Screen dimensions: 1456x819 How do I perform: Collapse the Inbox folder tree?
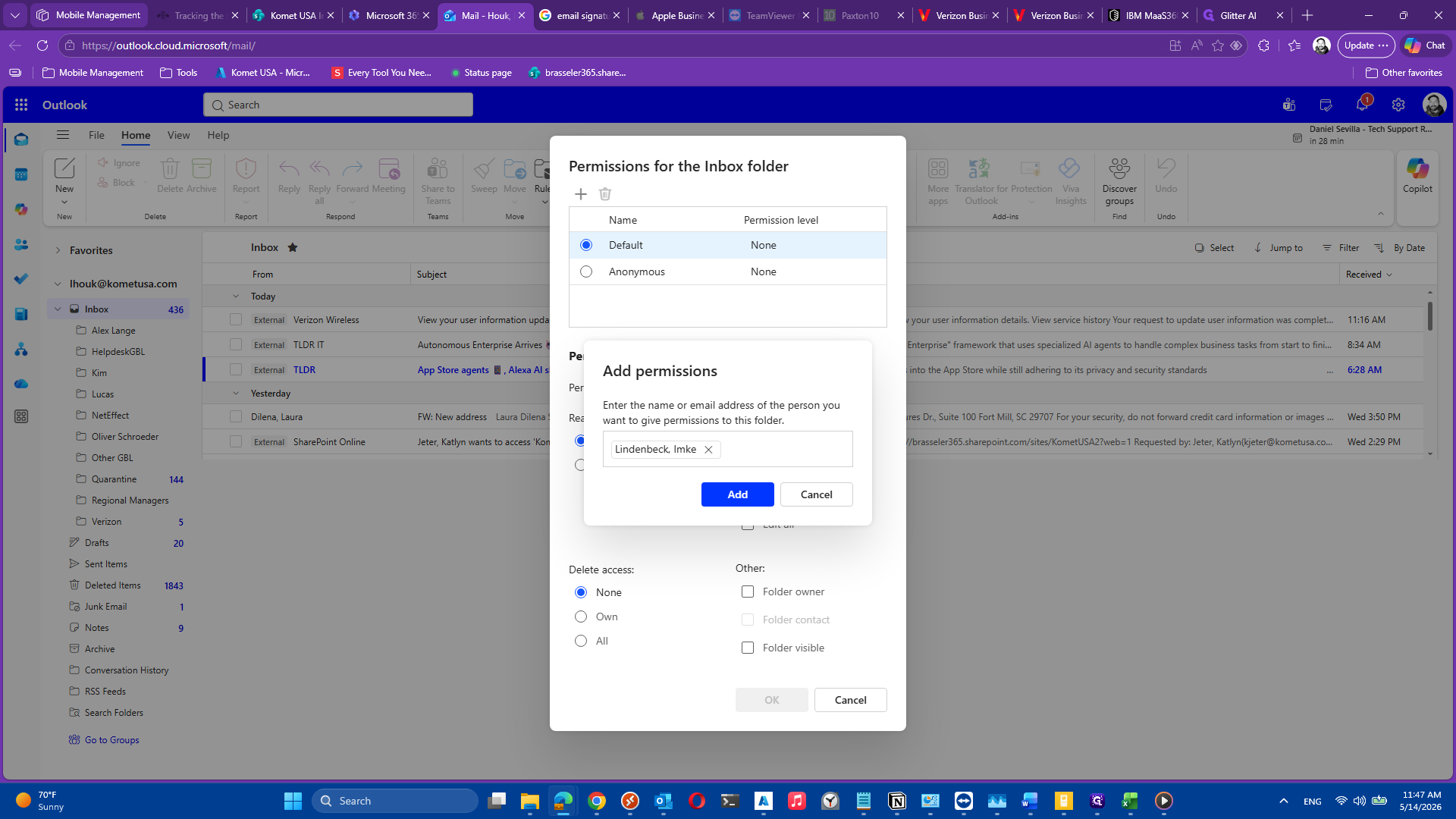click(58, 309)
